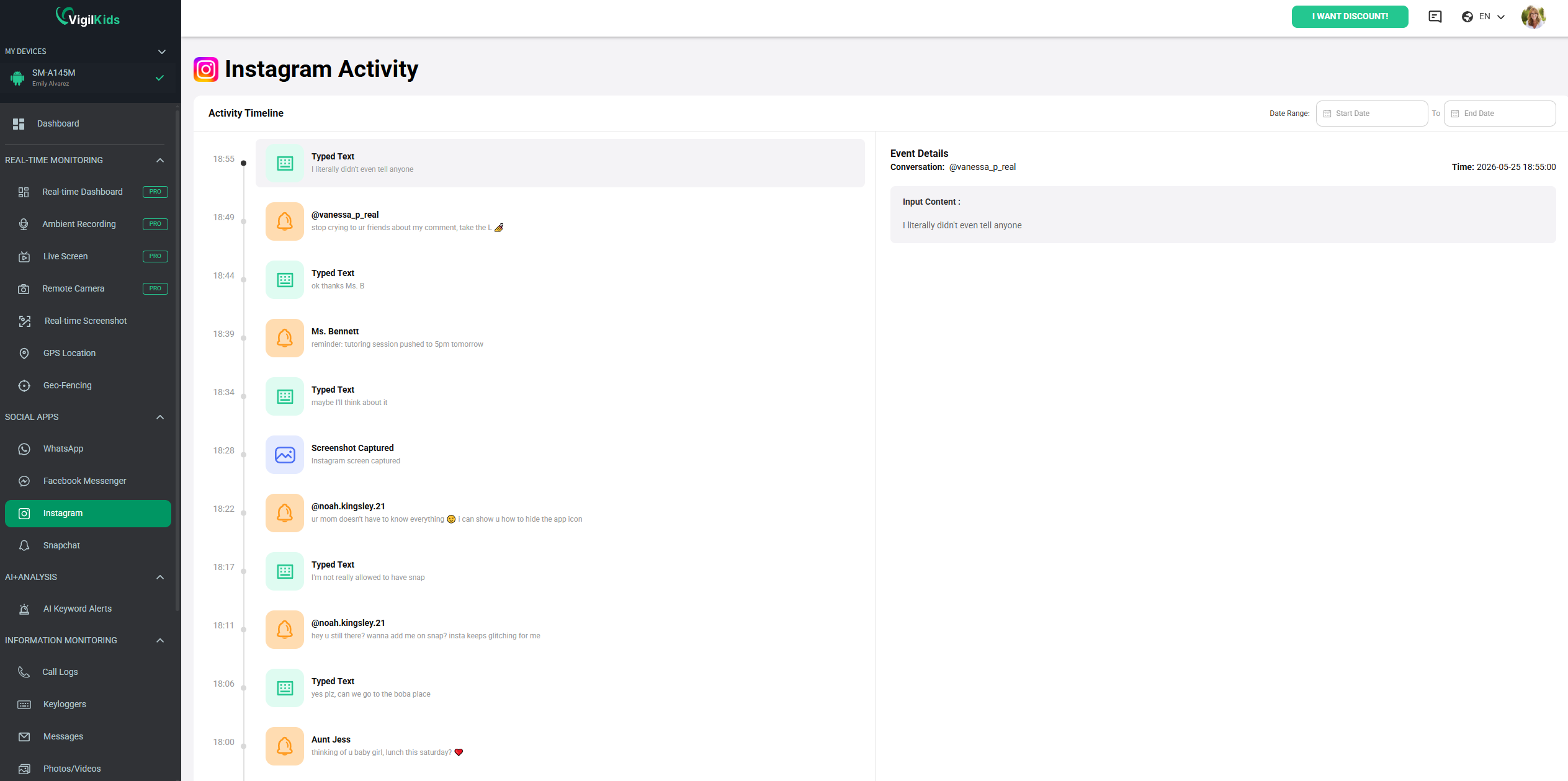Collapse the AI+Analysis section
Screen dimensions: 1568x781
[x=160, y=578]
